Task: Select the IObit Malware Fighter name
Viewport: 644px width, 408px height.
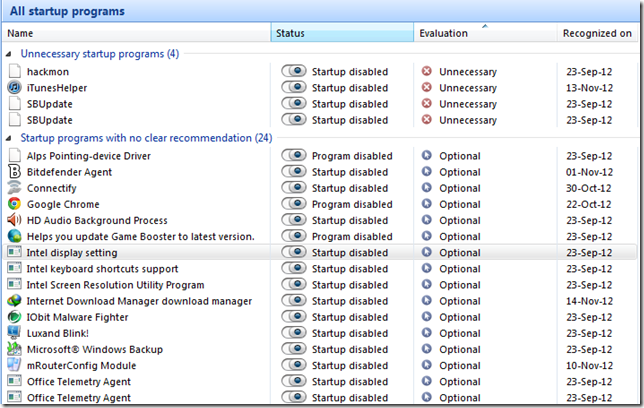Action: tap(78, 317)
